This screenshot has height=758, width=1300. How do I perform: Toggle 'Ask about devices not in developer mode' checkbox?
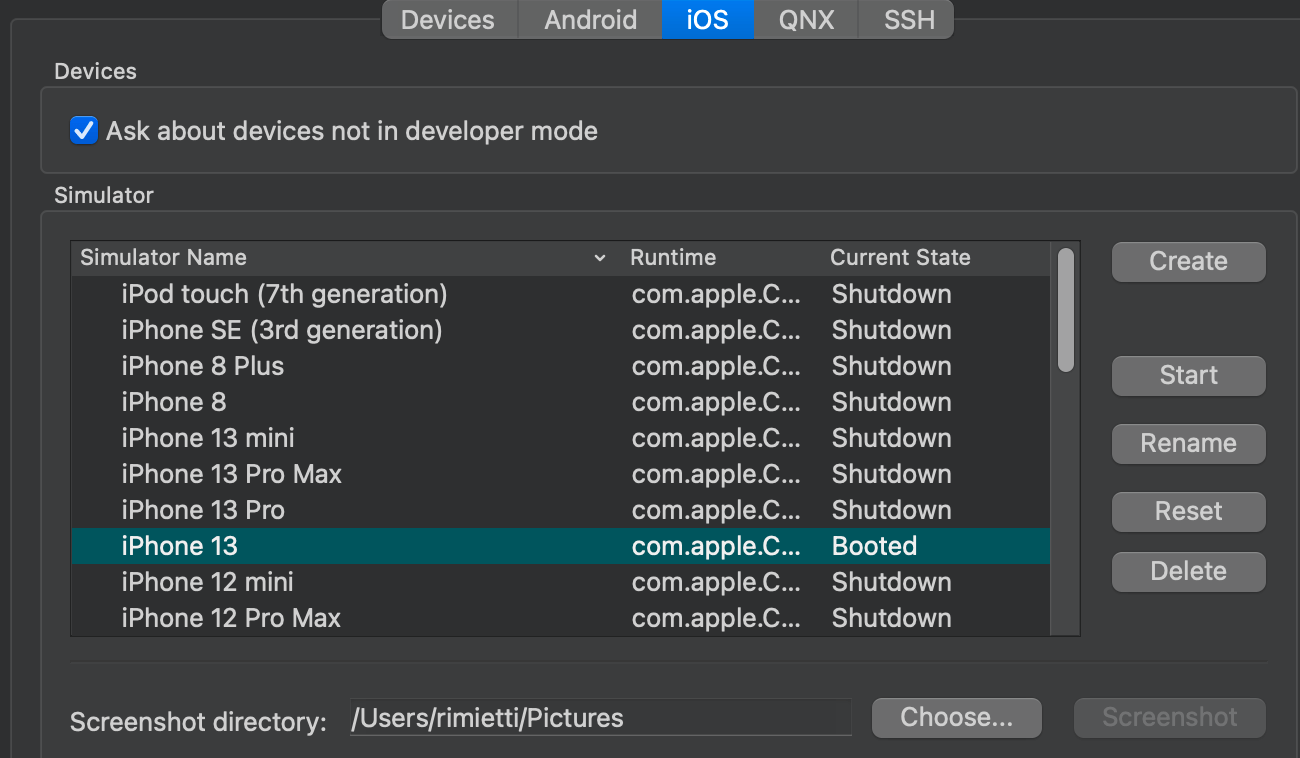point(84,131)
